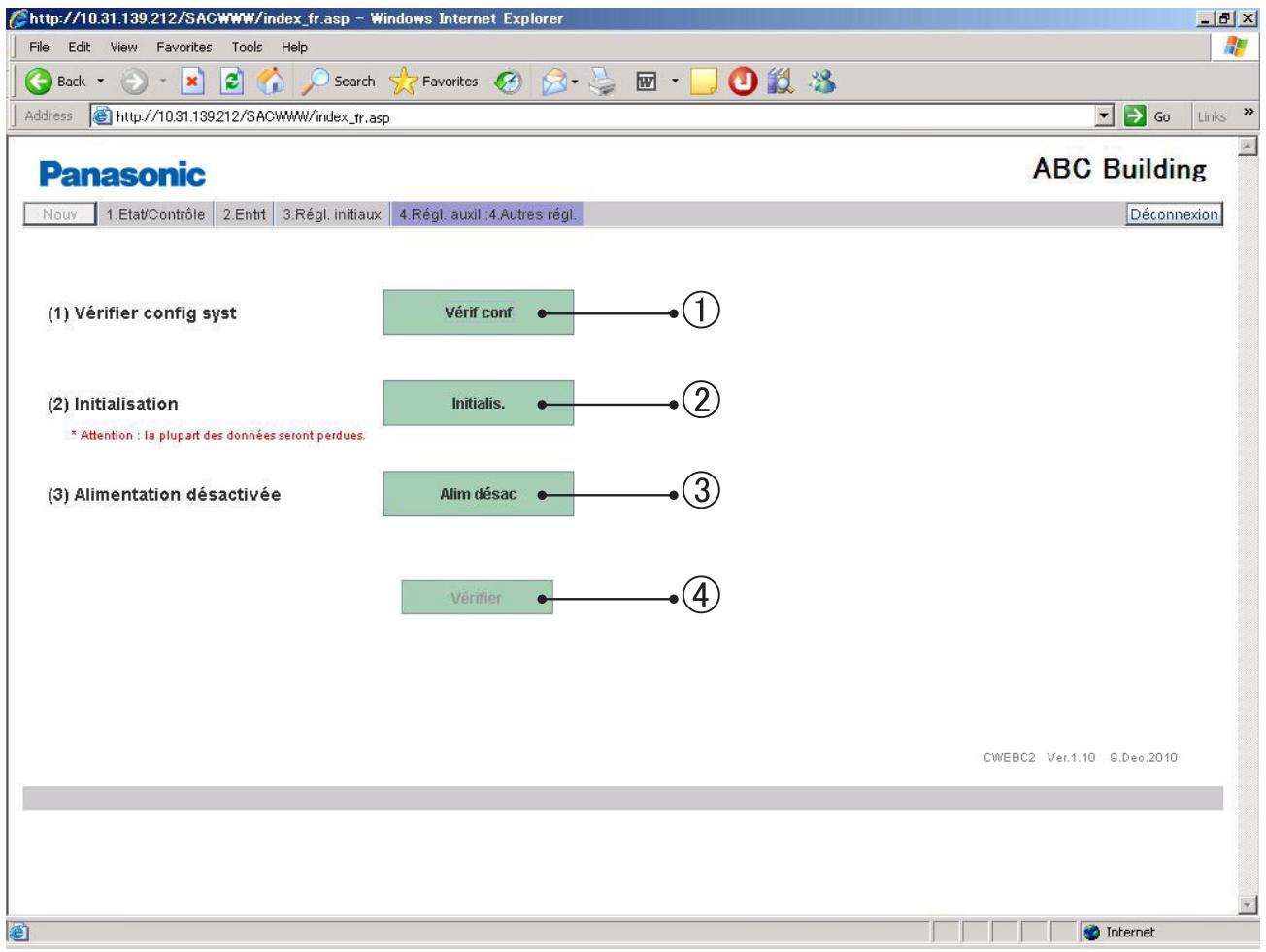The image size is (1266, 952).
Task: Open the Tools menu
Action: (x=247, y=47)
